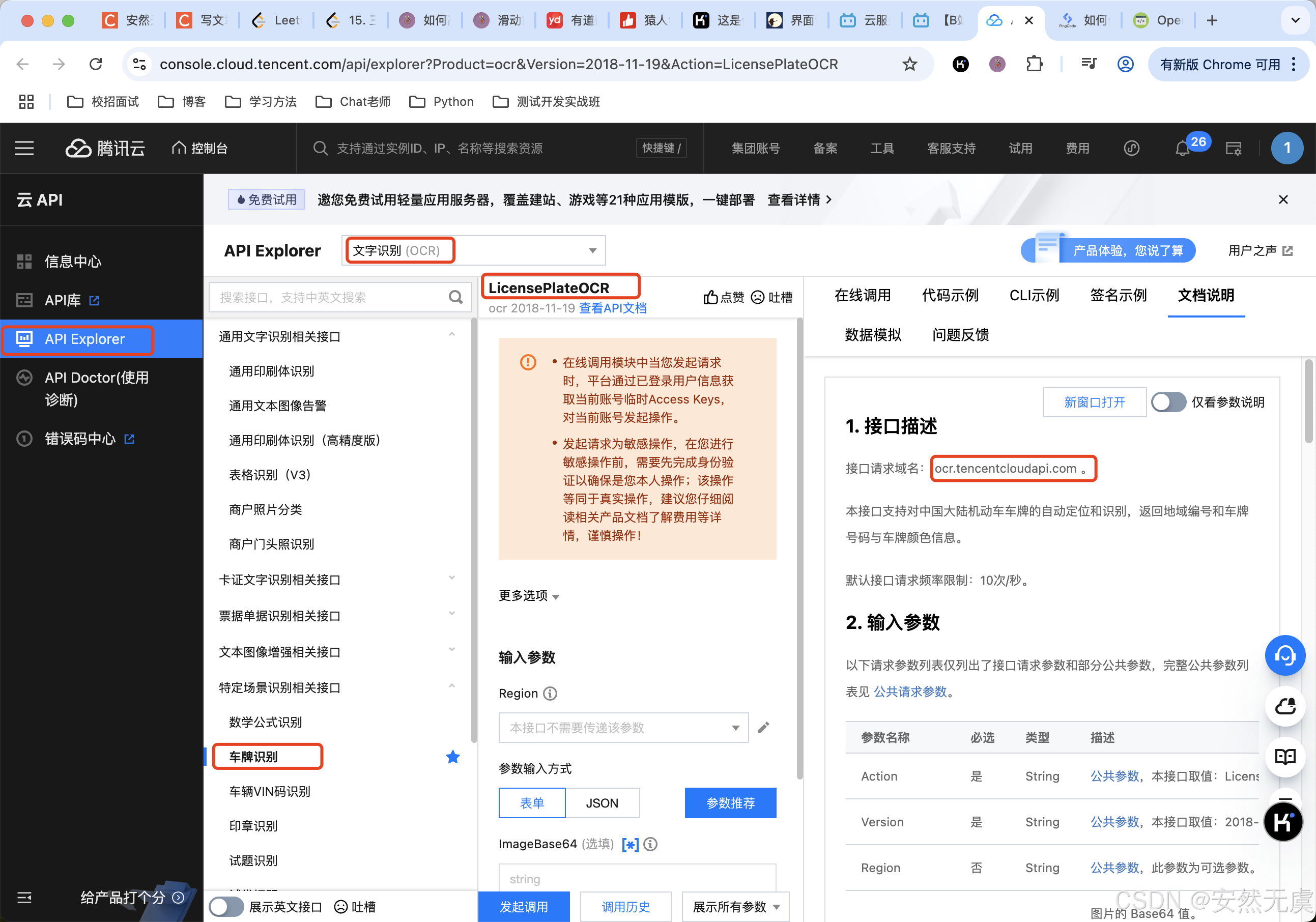Switch to 签名示例 tab
Screen dimensions: 1316x922
(x=1118, y=296)
